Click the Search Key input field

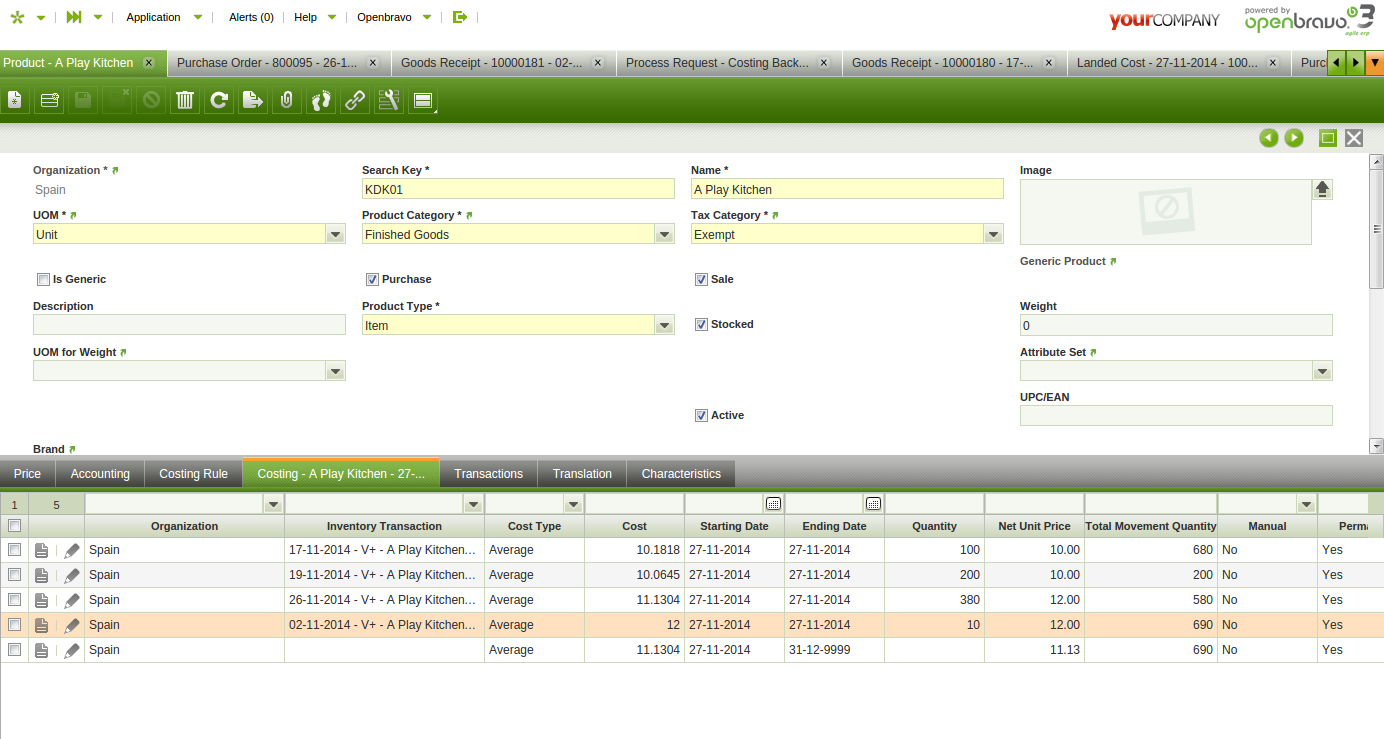pyautogui.click(x=518, y=189)
